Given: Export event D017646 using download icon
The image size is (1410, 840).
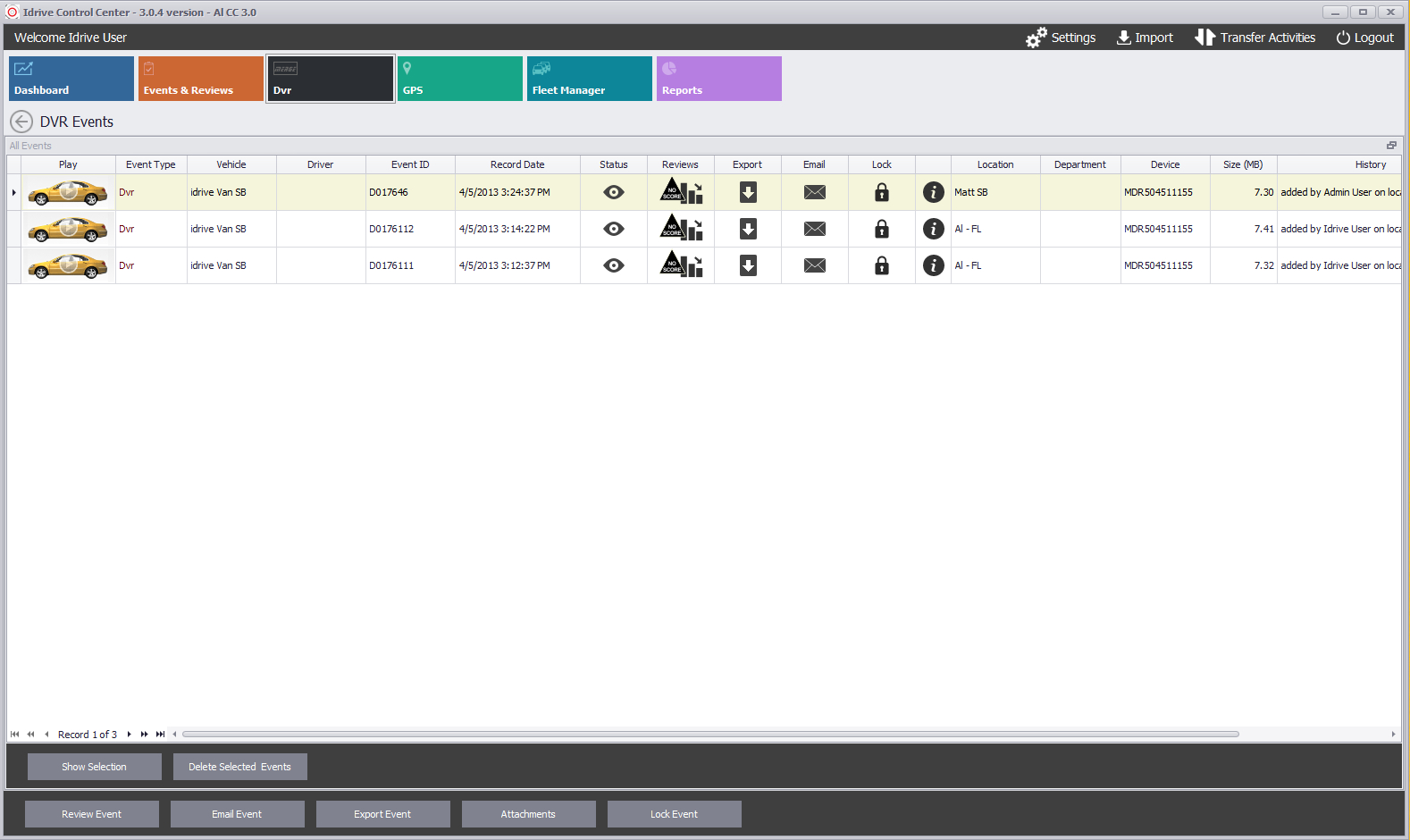Looking at the screenshot, I should (748, 192).
